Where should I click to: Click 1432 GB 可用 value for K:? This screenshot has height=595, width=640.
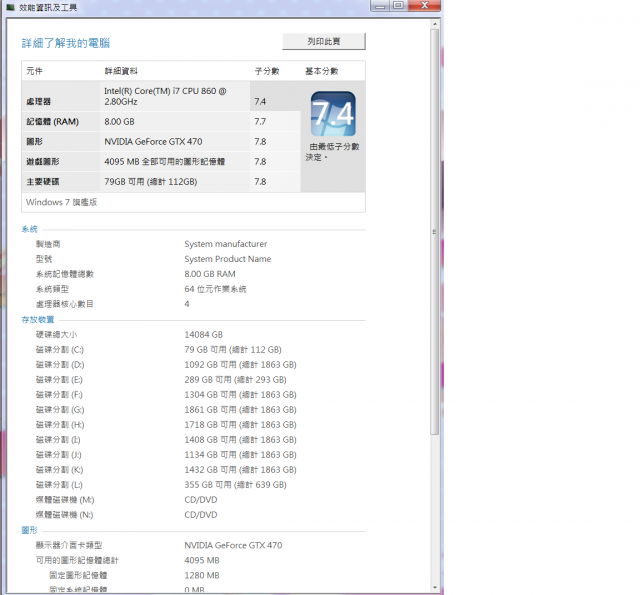[x=240, y=470]
